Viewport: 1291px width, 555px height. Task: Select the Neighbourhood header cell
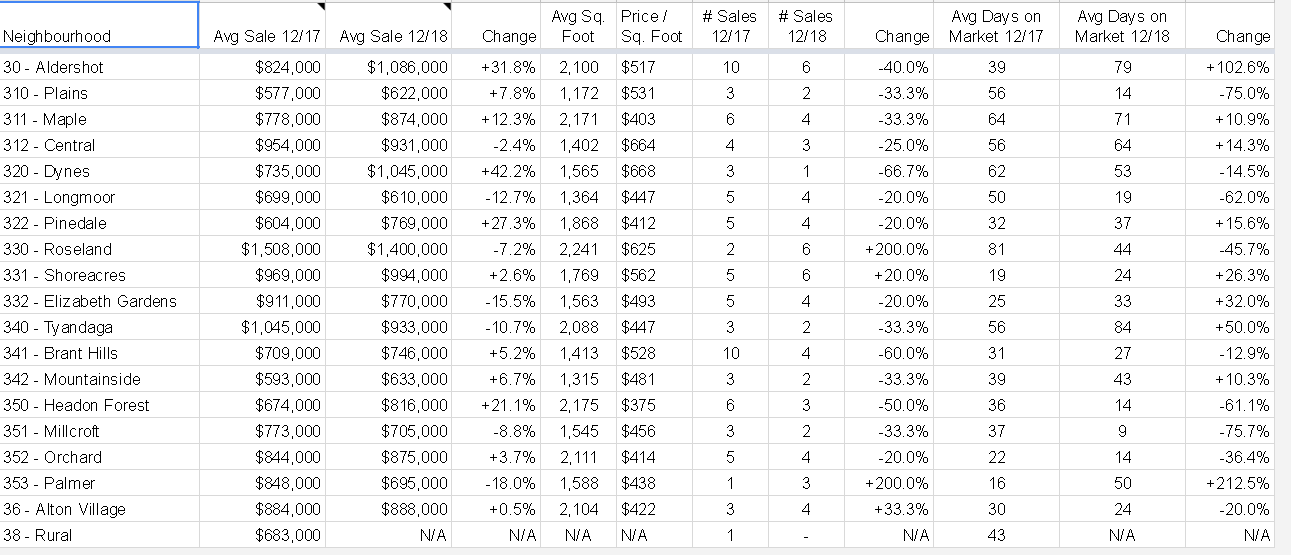click(x=99, y=25)
